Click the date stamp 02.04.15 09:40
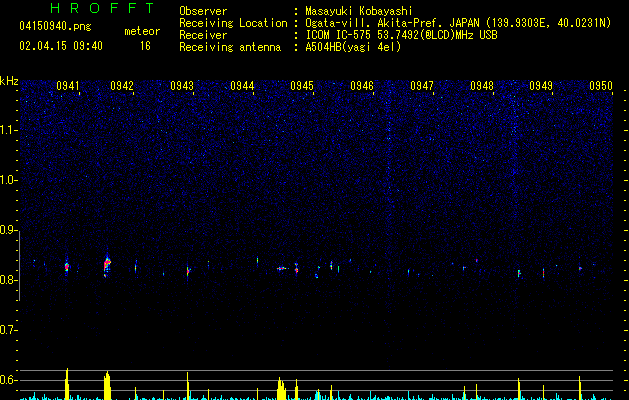Viewport: 629px width, 400px height. pyautogui.click(x=61, y=46)
